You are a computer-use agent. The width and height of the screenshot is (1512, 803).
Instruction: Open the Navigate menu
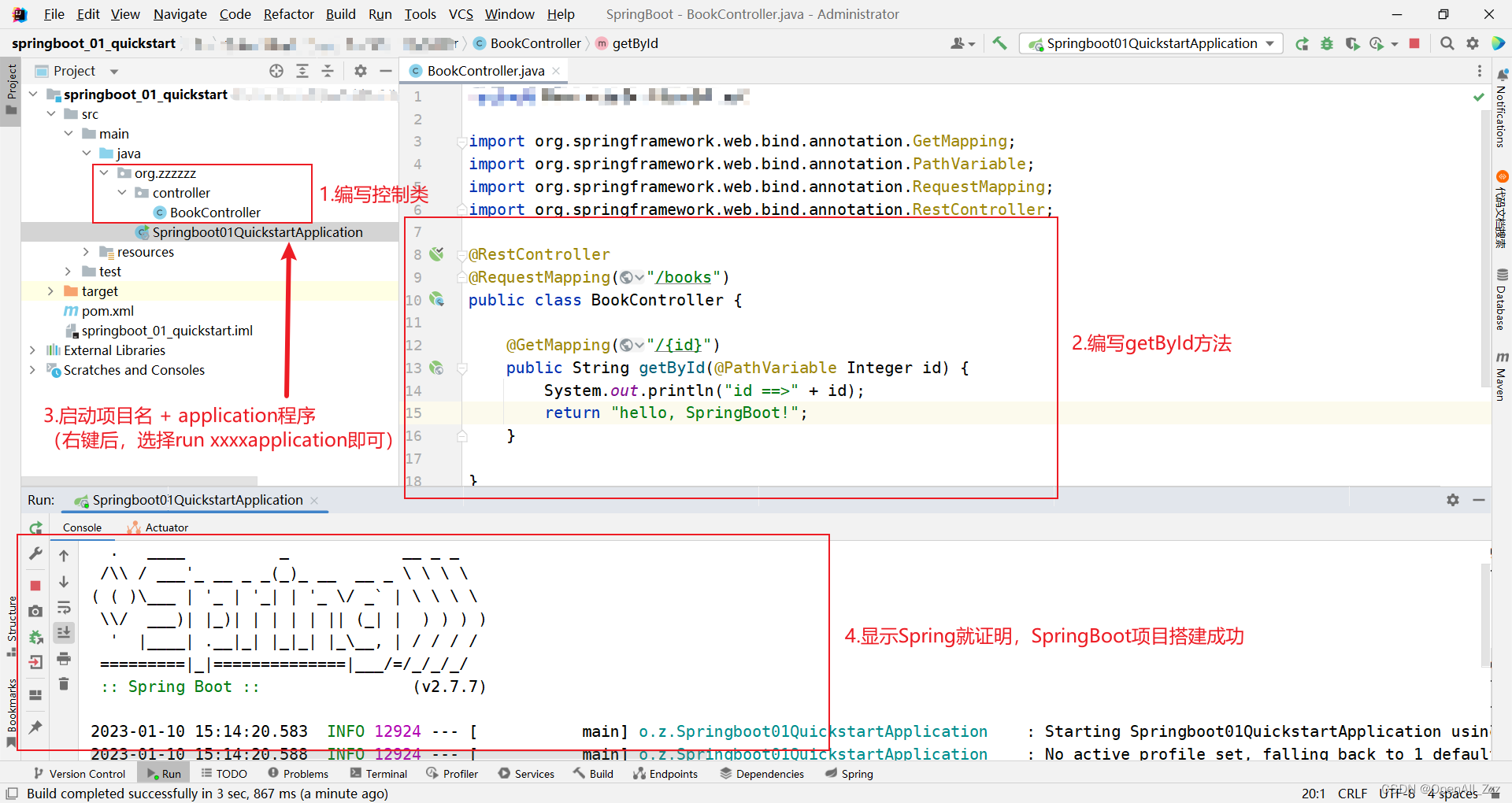point(180,14)
